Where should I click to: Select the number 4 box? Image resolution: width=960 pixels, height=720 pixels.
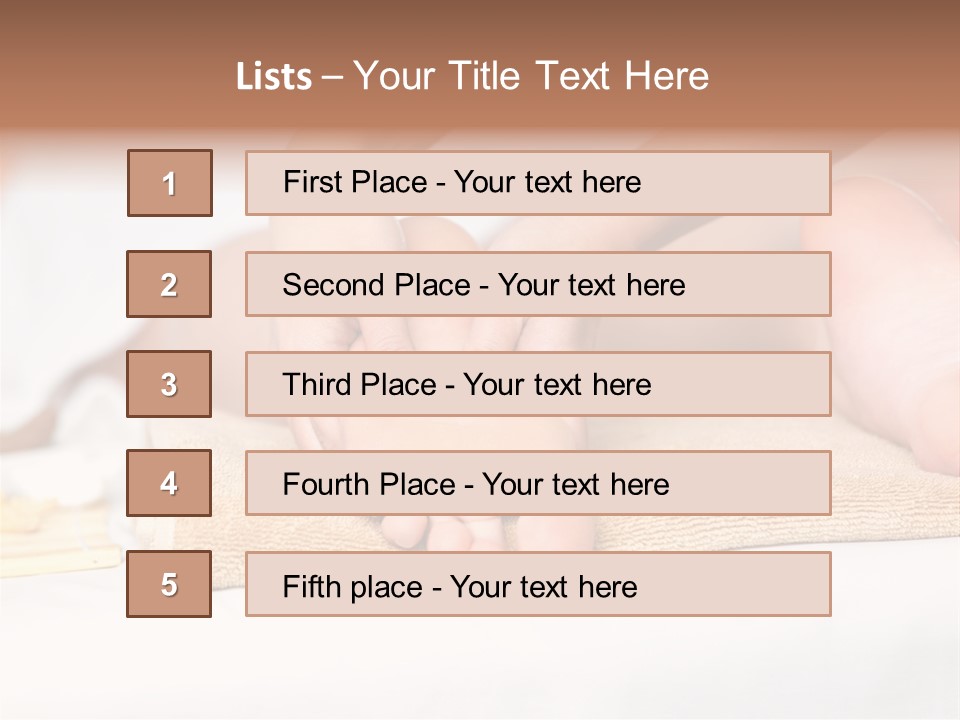[x=169, y=483]
